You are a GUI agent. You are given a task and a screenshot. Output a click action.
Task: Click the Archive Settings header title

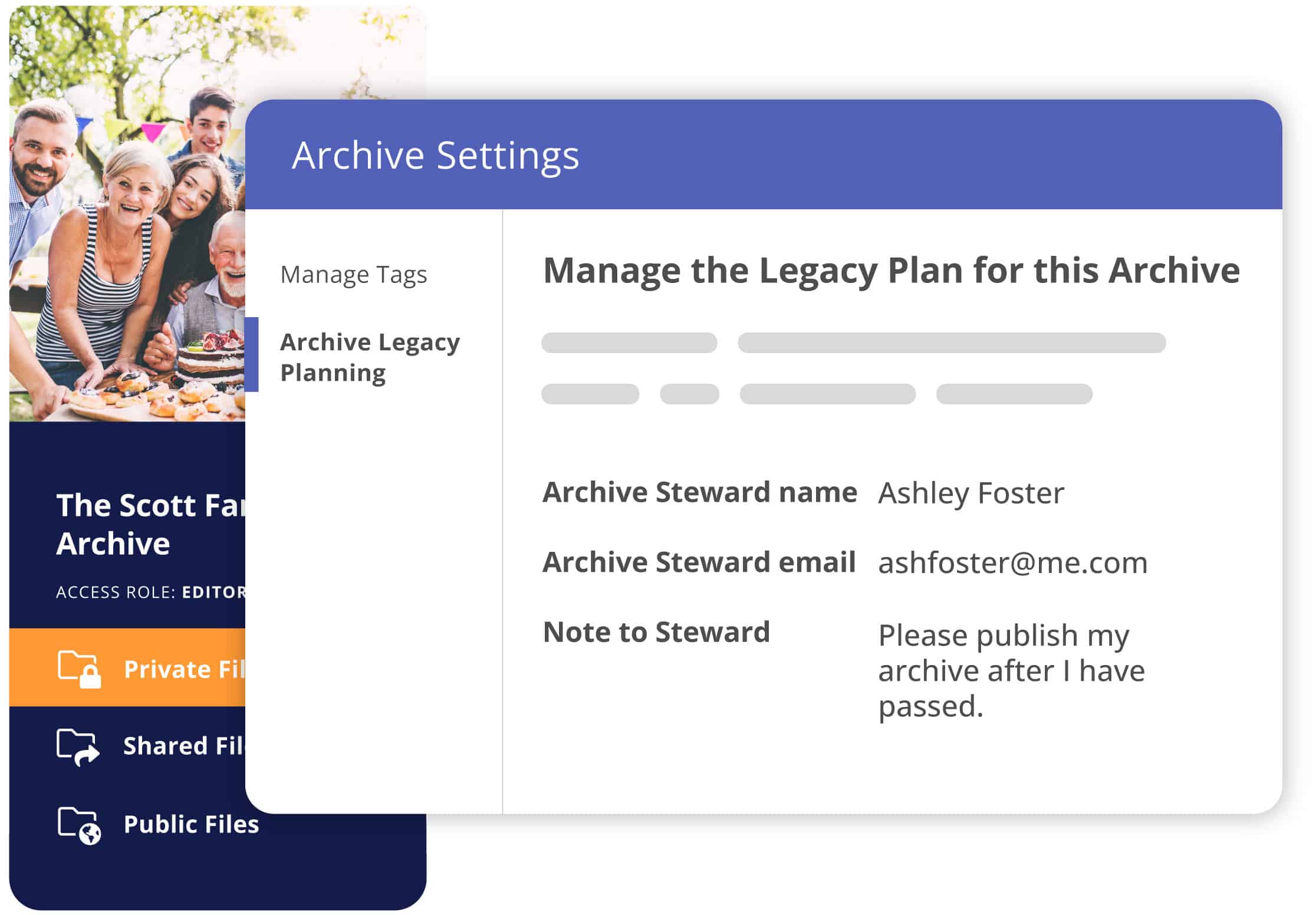coord(435,156)
